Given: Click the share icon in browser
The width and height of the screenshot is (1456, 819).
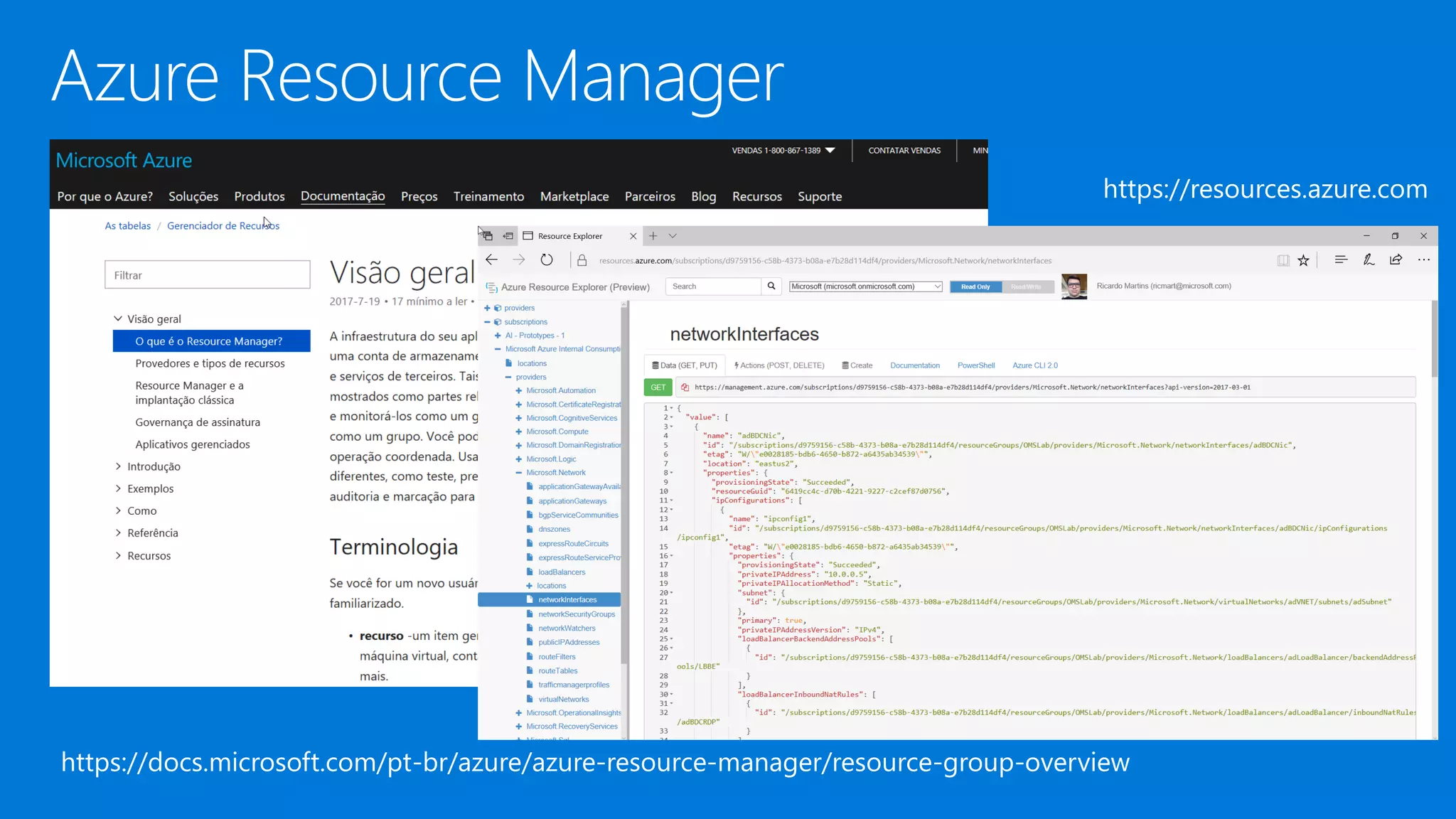Looking at the screenshot, I should tap(1396, 259).
